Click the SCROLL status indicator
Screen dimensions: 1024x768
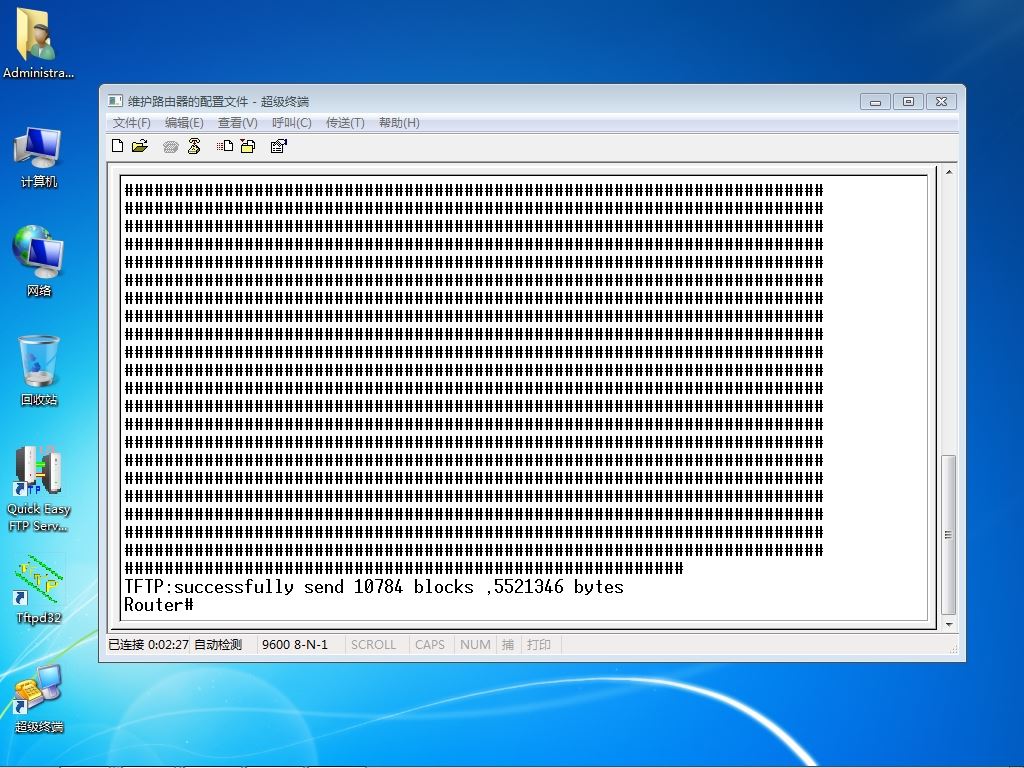pyautogui.click(x=374, y=645)
